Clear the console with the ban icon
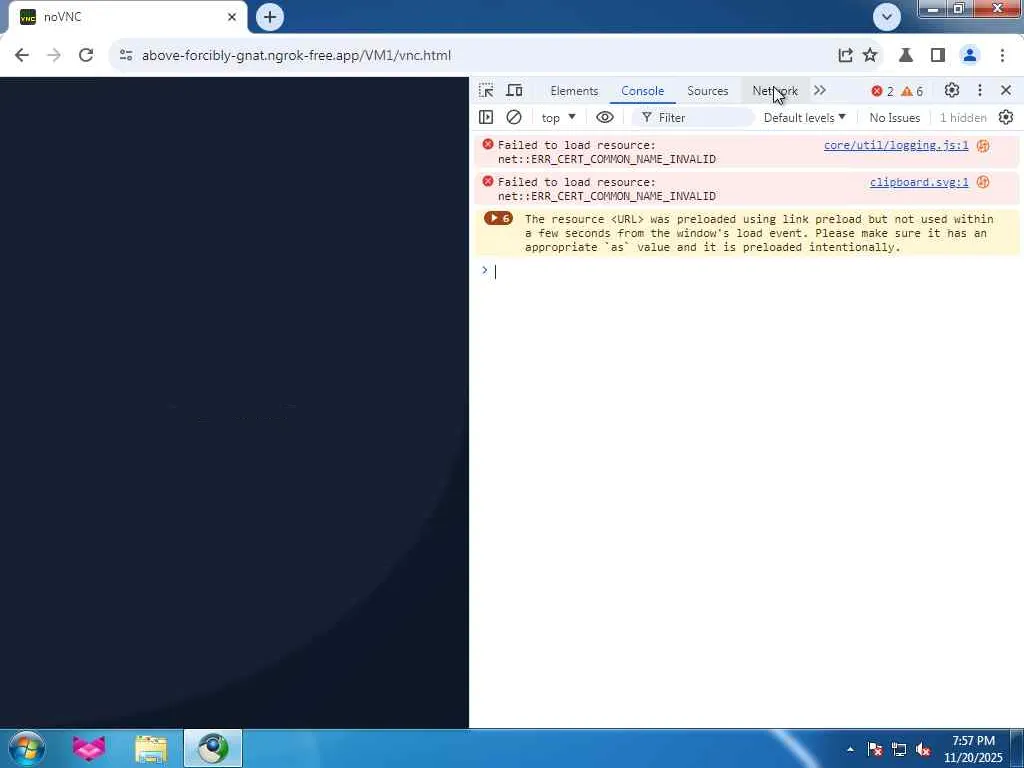Screen dimensions: 1024x768 coord(514,118)
